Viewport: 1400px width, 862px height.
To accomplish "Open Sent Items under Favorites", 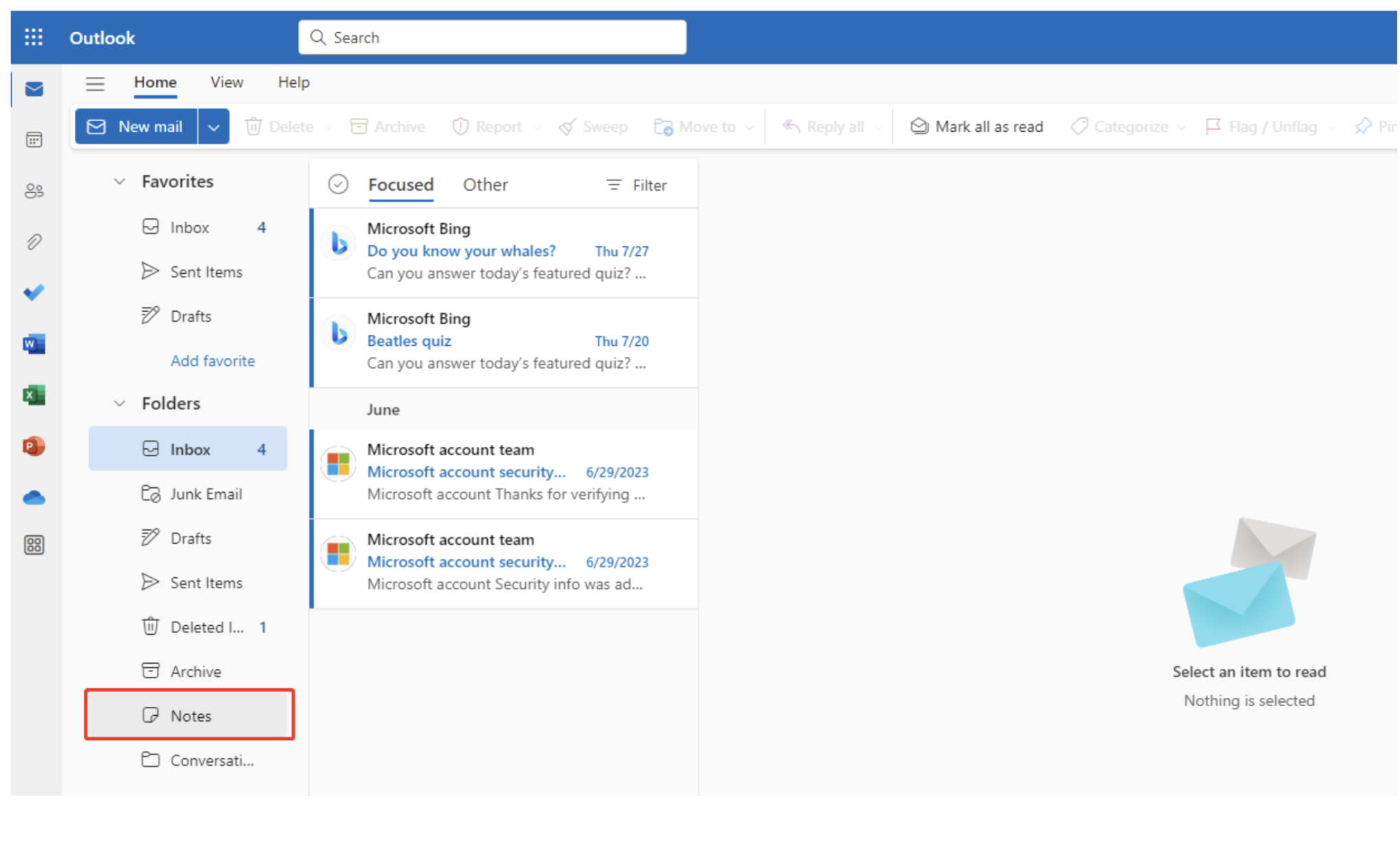I will (x=188, y=272).
